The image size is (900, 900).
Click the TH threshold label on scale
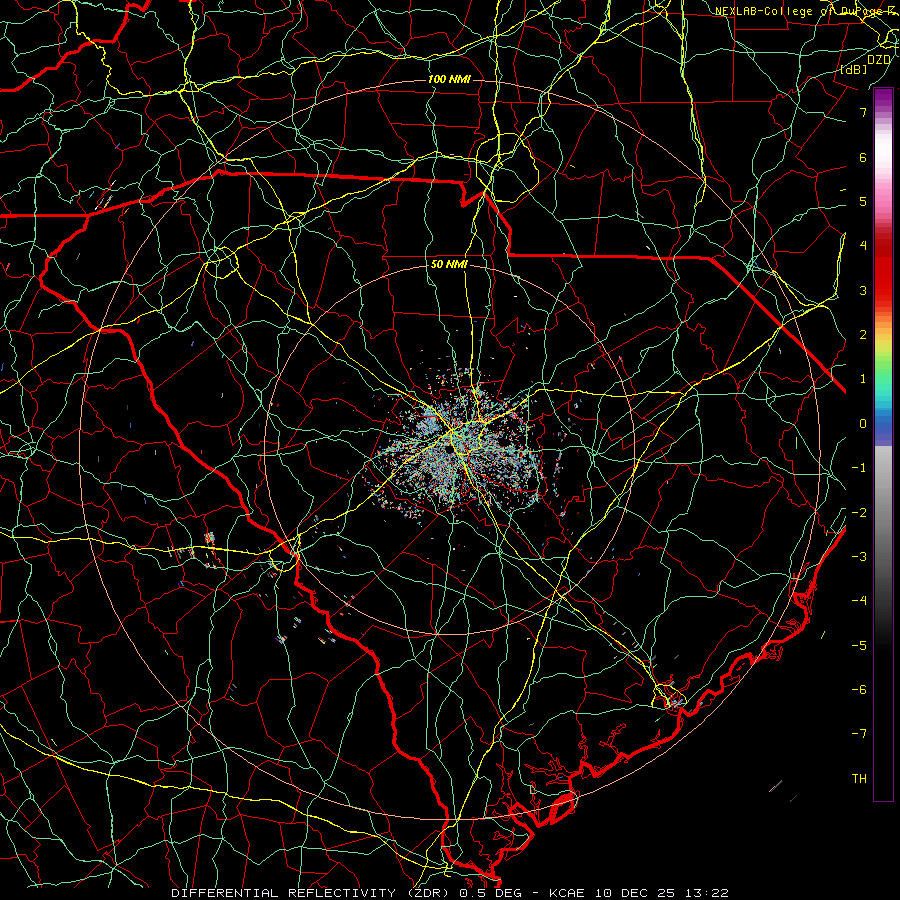click(x=859, y=779)
